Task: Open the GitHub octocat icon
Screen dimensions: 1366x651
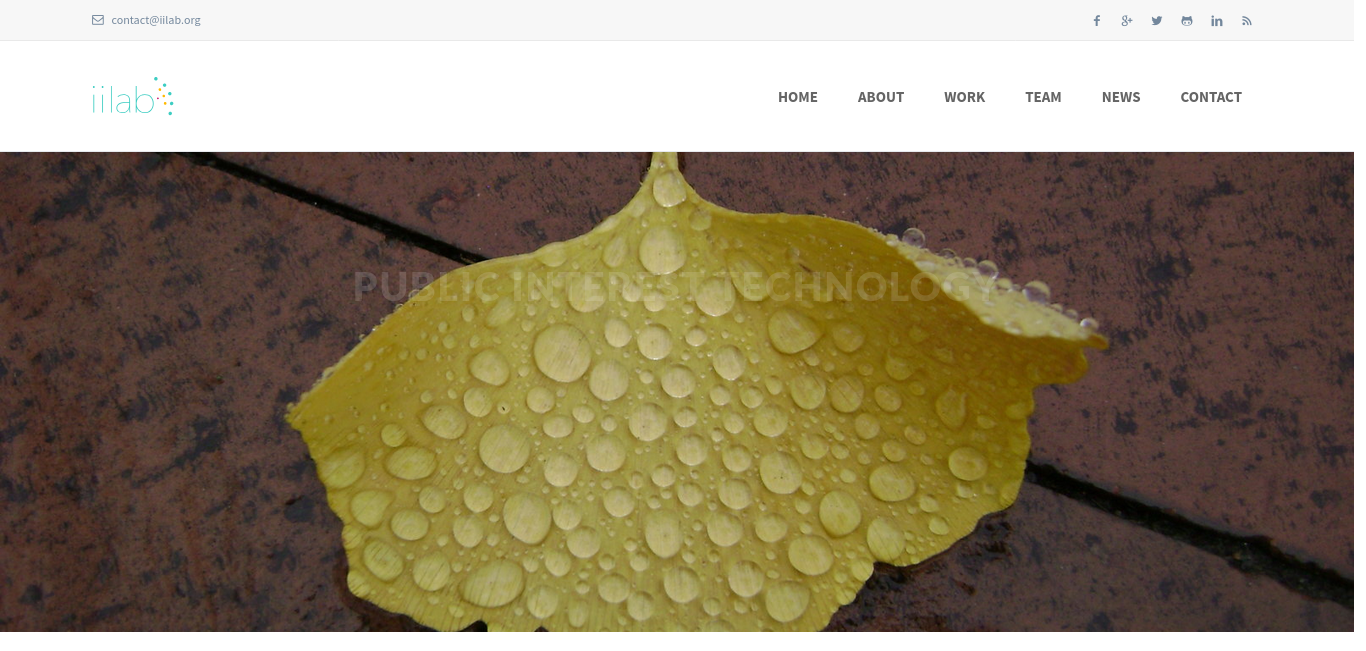Action: (x=1186, y=21)
